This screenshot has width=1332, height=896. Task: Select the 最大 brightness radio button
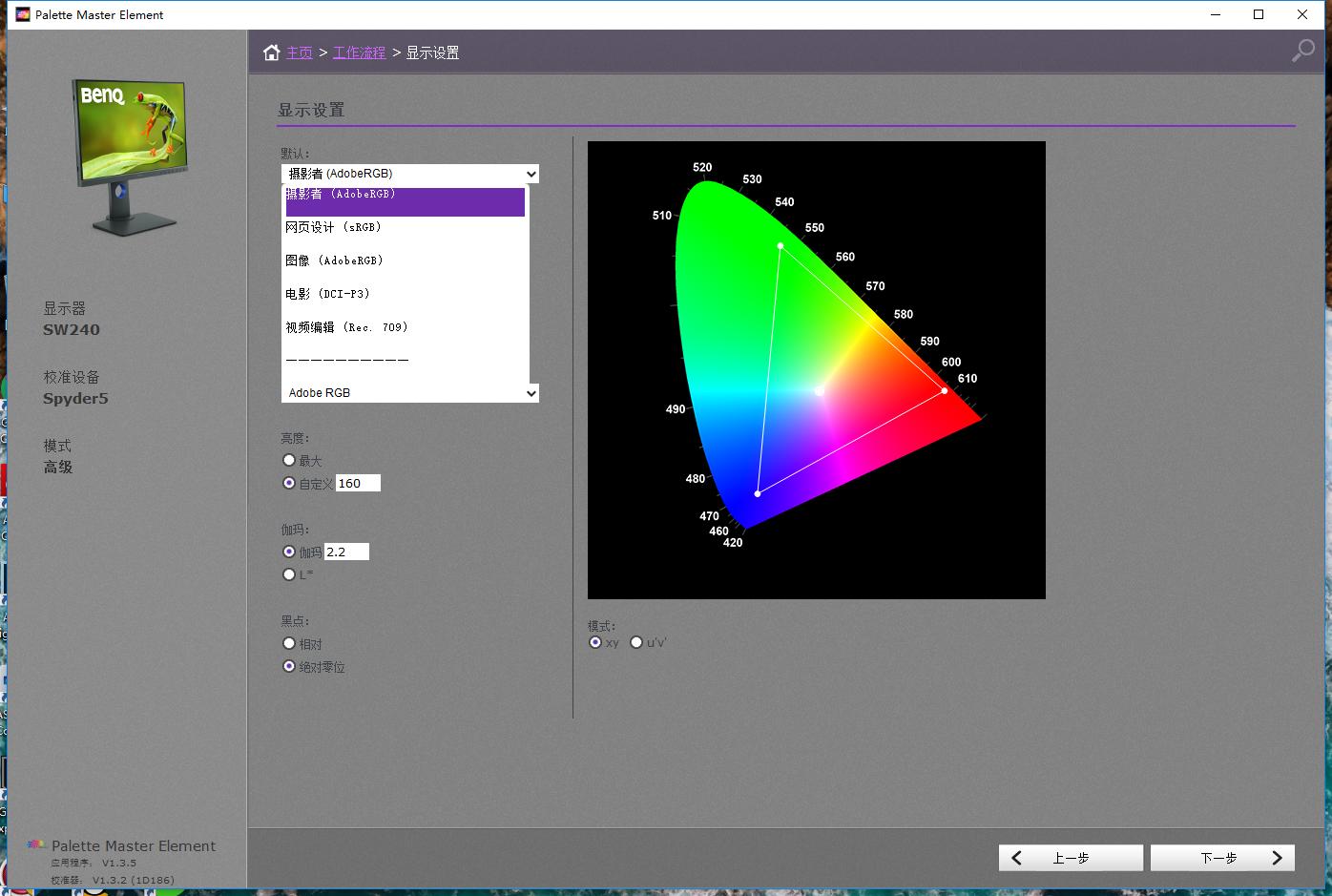point(289,460)
